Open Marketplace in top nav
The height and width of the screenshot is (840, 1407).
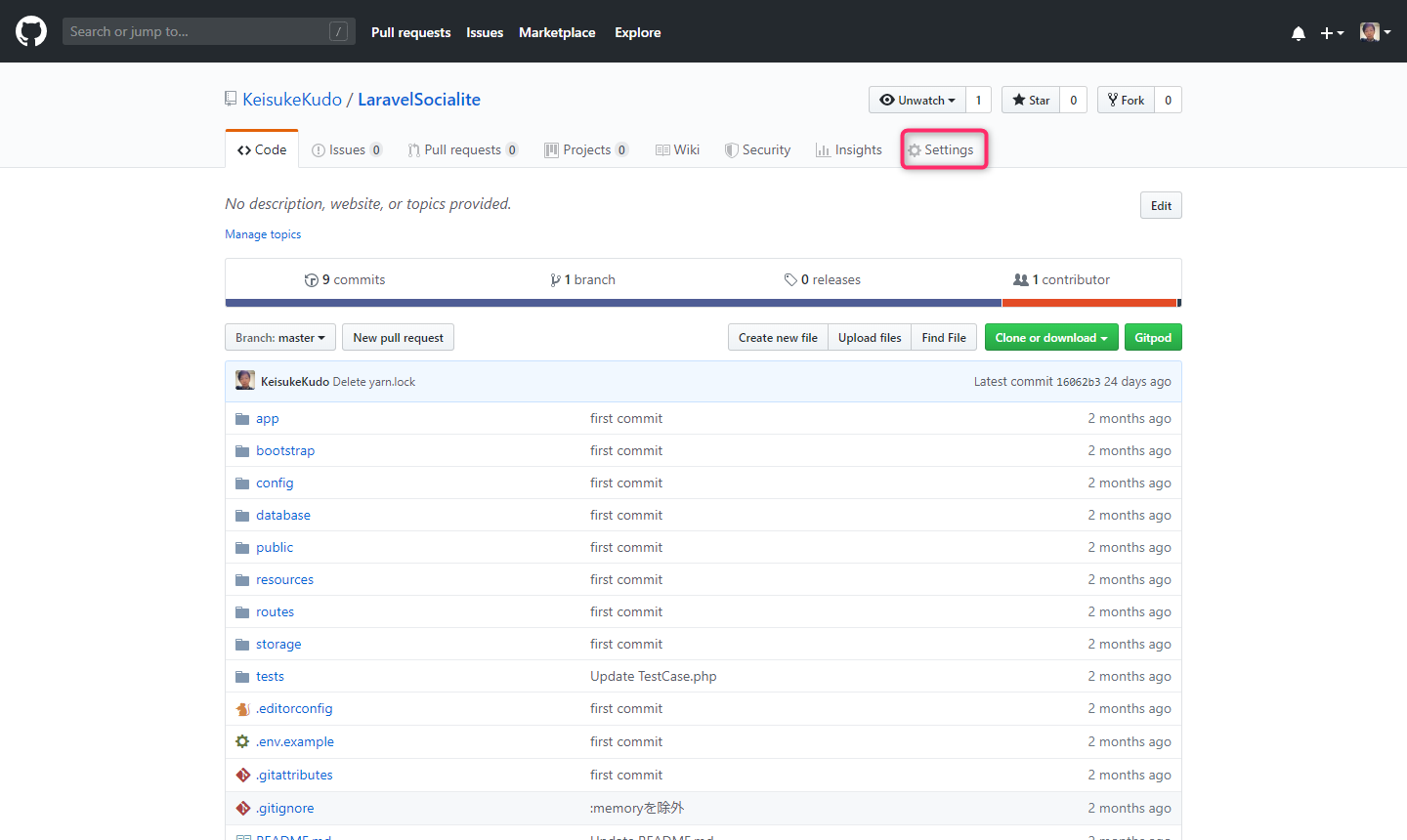(x=557, y=32)
